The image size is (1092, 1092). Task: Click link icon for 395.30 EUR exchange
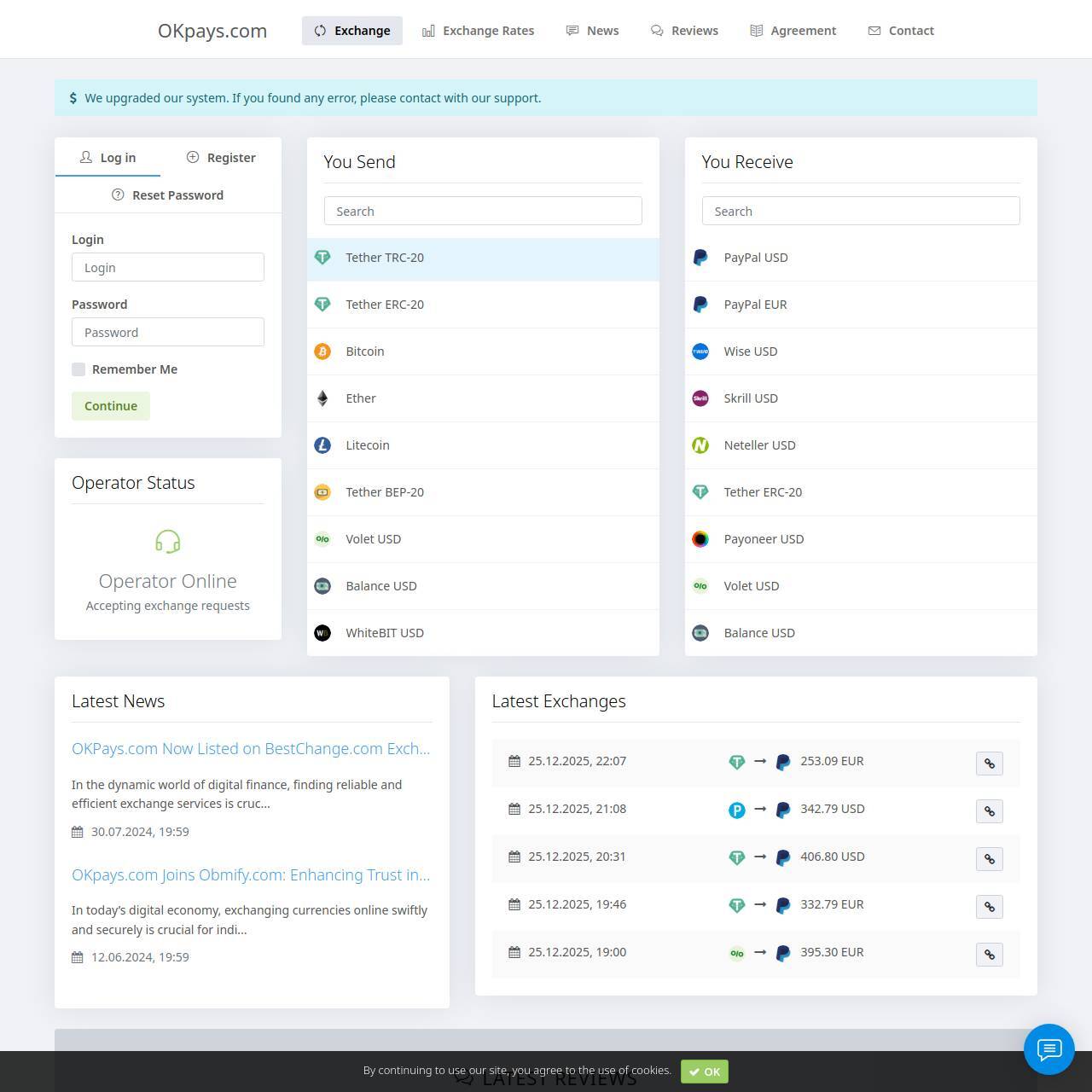pyautogui.click(x=989, y=955)
